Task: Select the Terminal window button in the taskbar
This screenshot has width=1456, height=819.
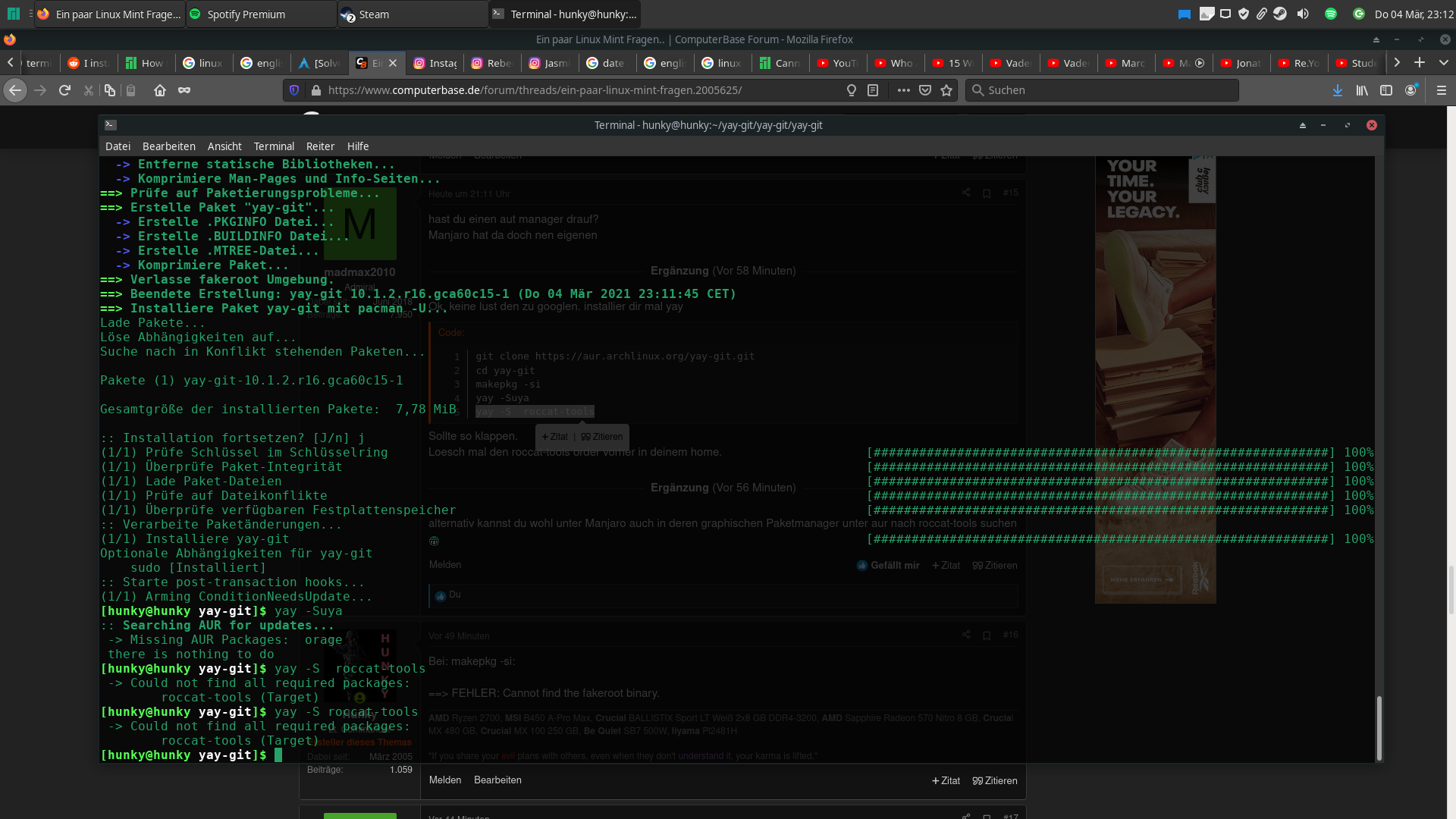Action: point(565,14)
